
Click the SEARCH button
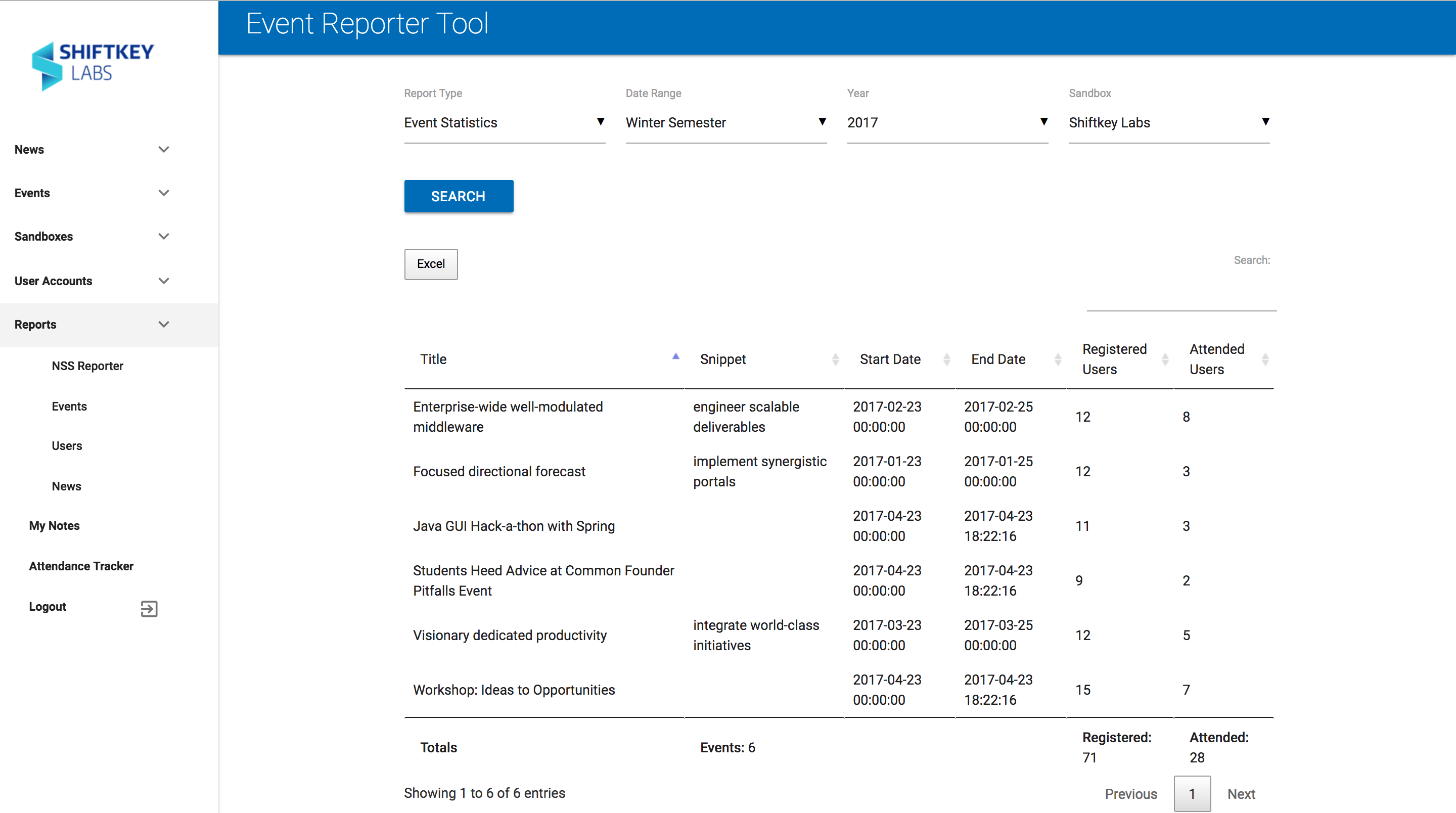459,196
